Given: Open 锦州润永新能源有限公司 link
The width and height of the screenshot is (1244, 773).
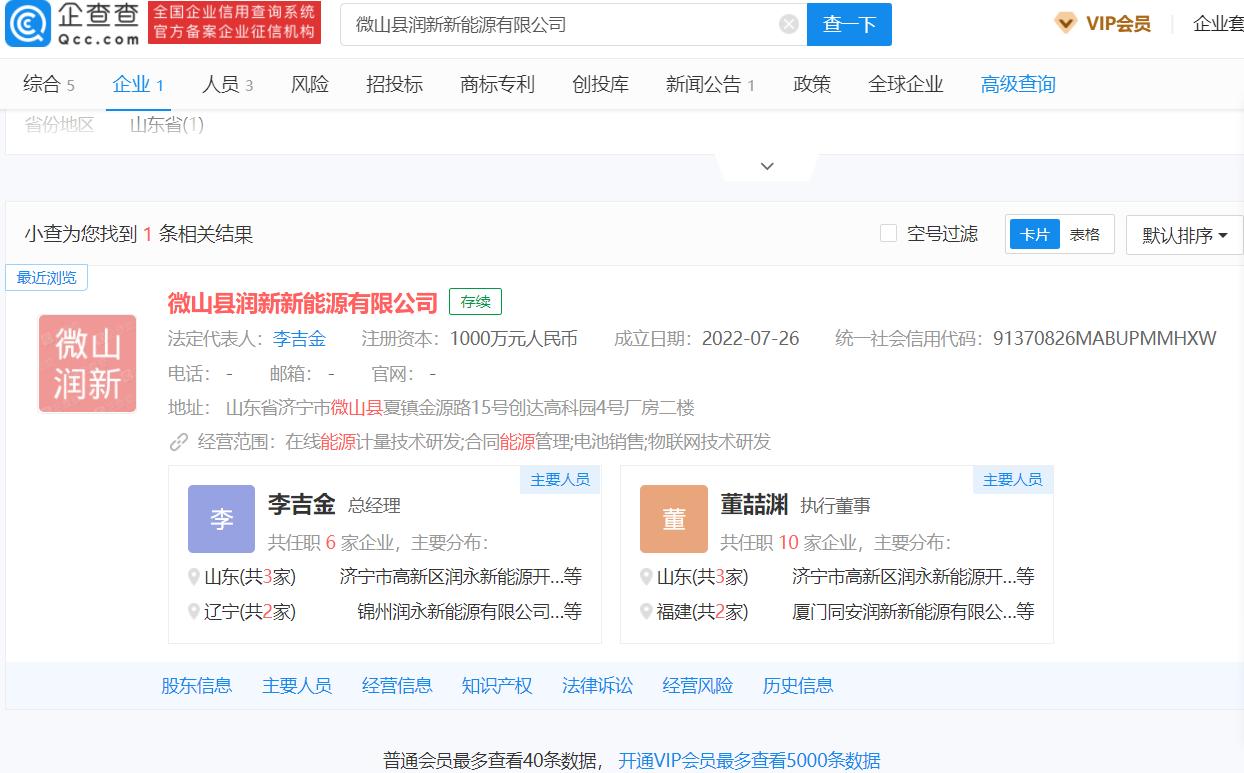Looking at the screenshot, I should 470,611.
